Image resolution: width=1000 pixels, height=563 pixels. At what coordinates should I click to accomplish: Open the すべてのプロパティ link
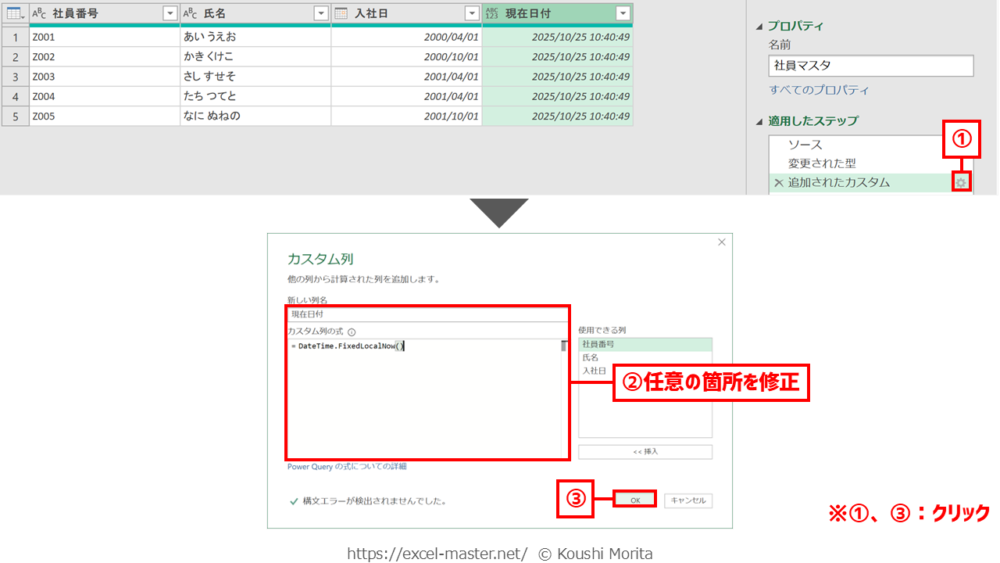click(819, 89)
